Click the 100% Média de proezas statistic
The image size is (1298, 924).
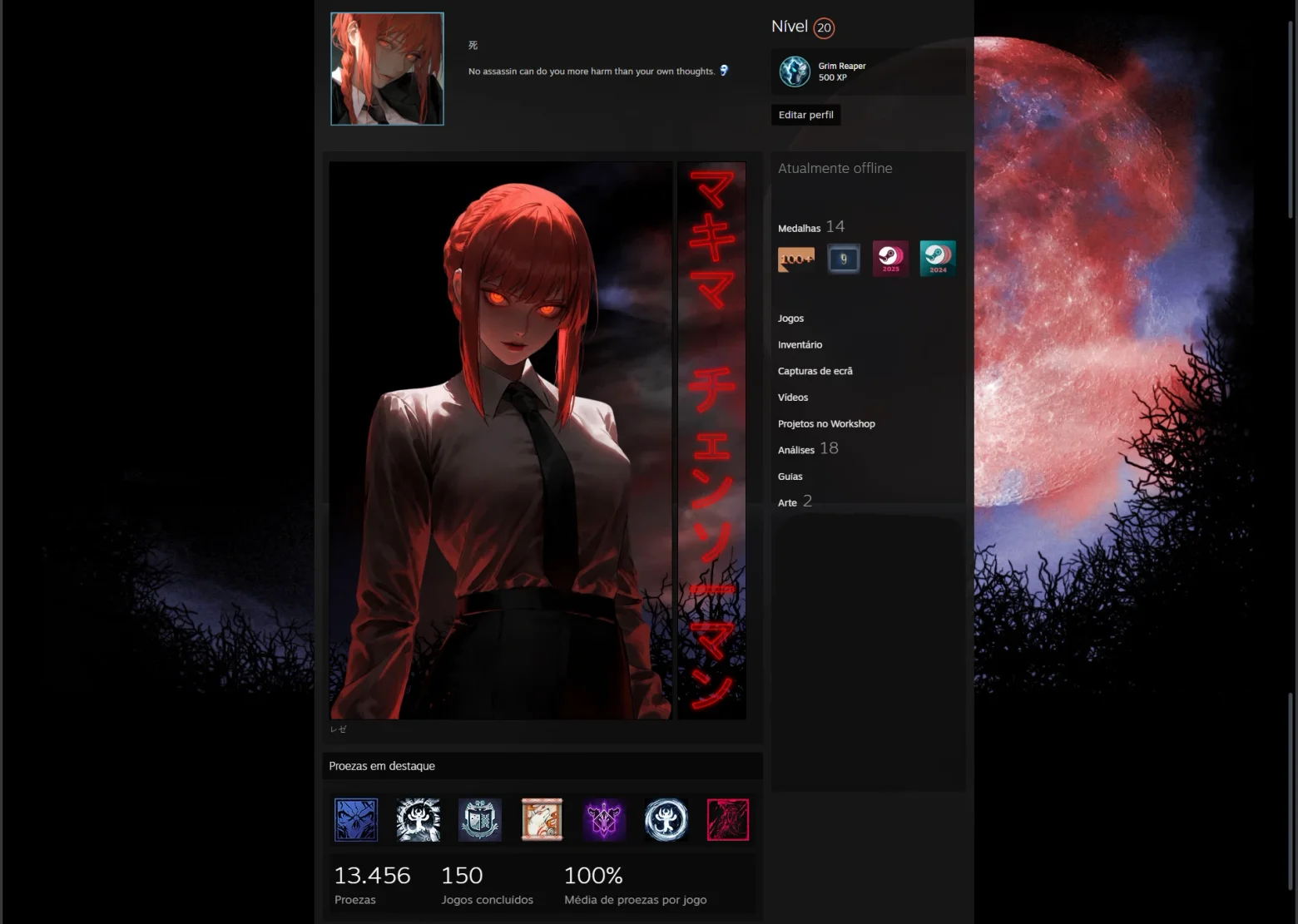pyautogui.click(x=635, y=885)
